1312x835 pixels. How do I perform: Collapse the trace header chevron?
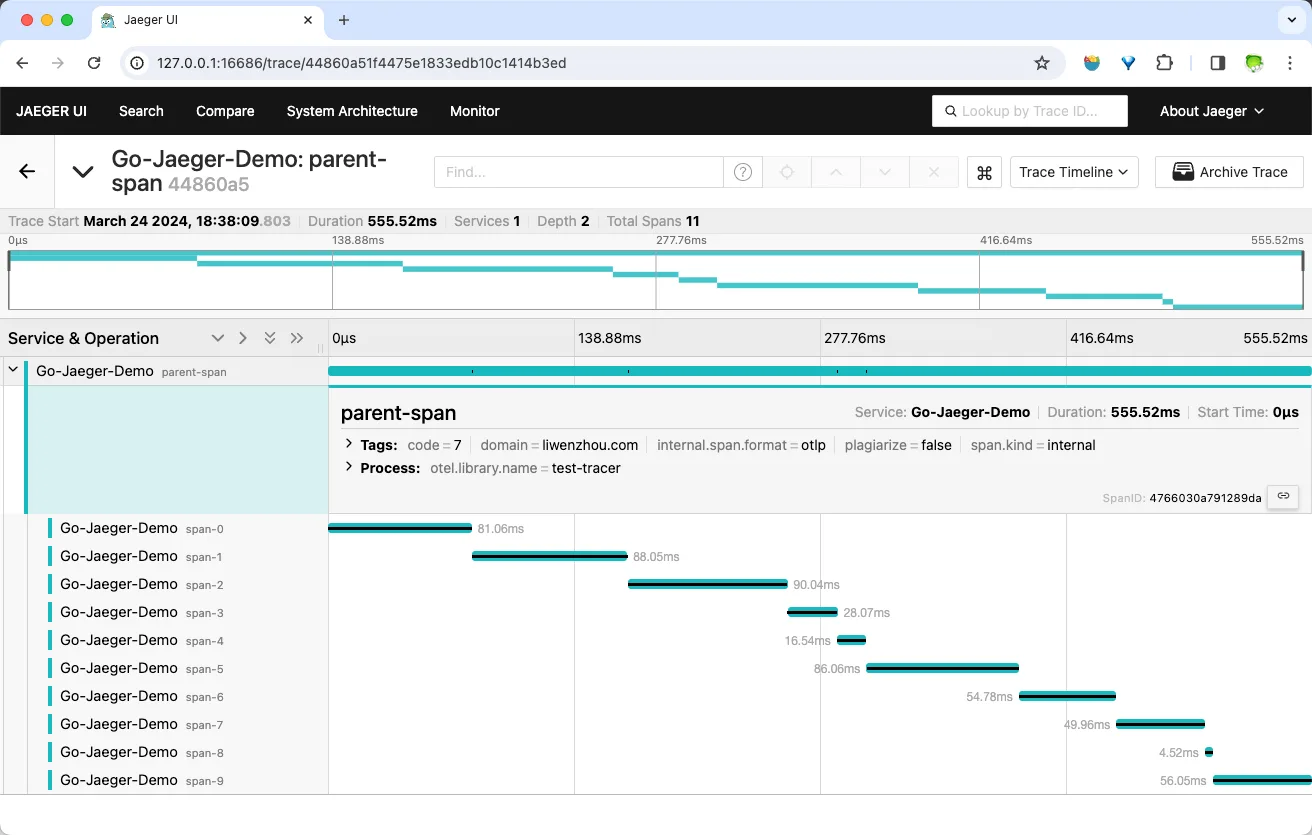83,172
